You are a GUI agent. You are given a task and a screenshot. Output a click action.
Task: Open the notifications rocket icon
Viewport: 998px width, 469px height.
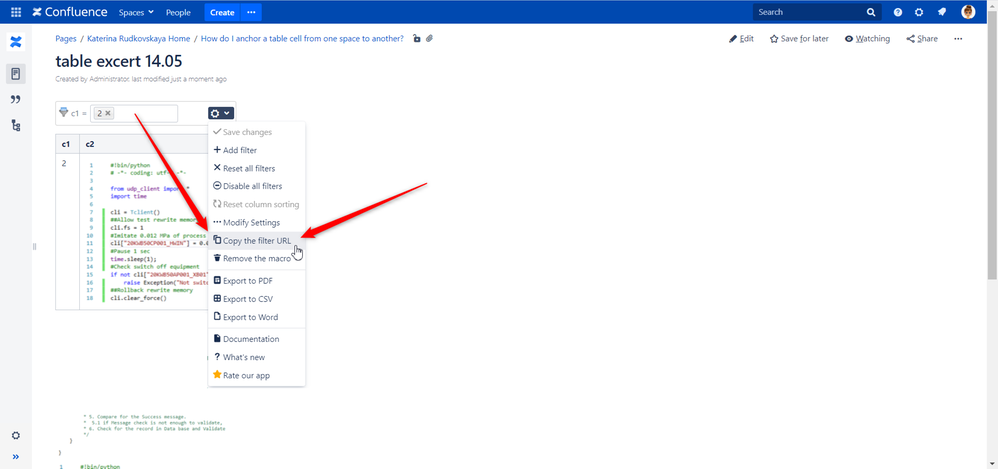tap(941, 12)
